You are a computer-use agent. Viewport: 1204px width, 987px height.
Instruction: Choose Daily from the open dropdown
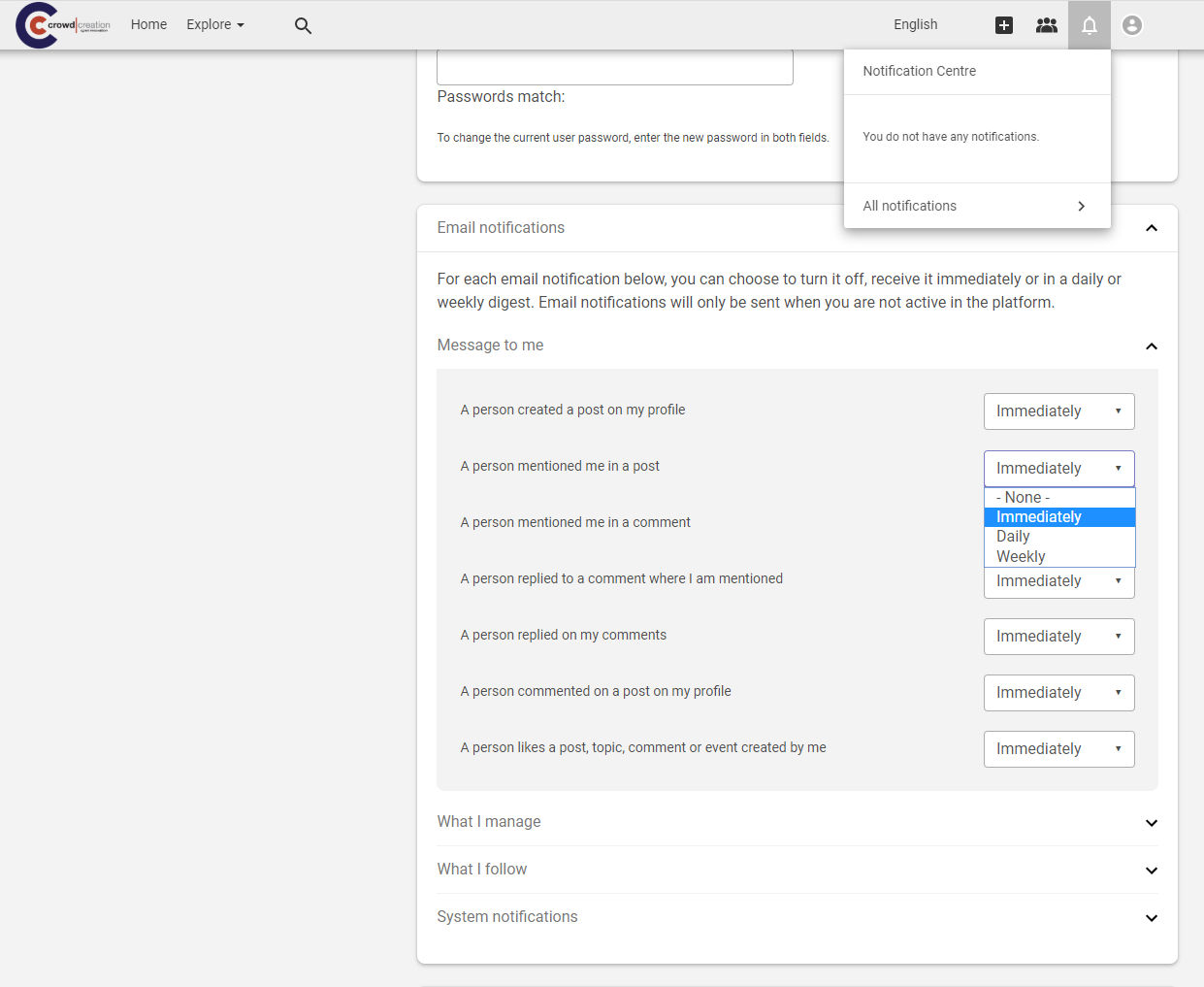point(1013,537)
